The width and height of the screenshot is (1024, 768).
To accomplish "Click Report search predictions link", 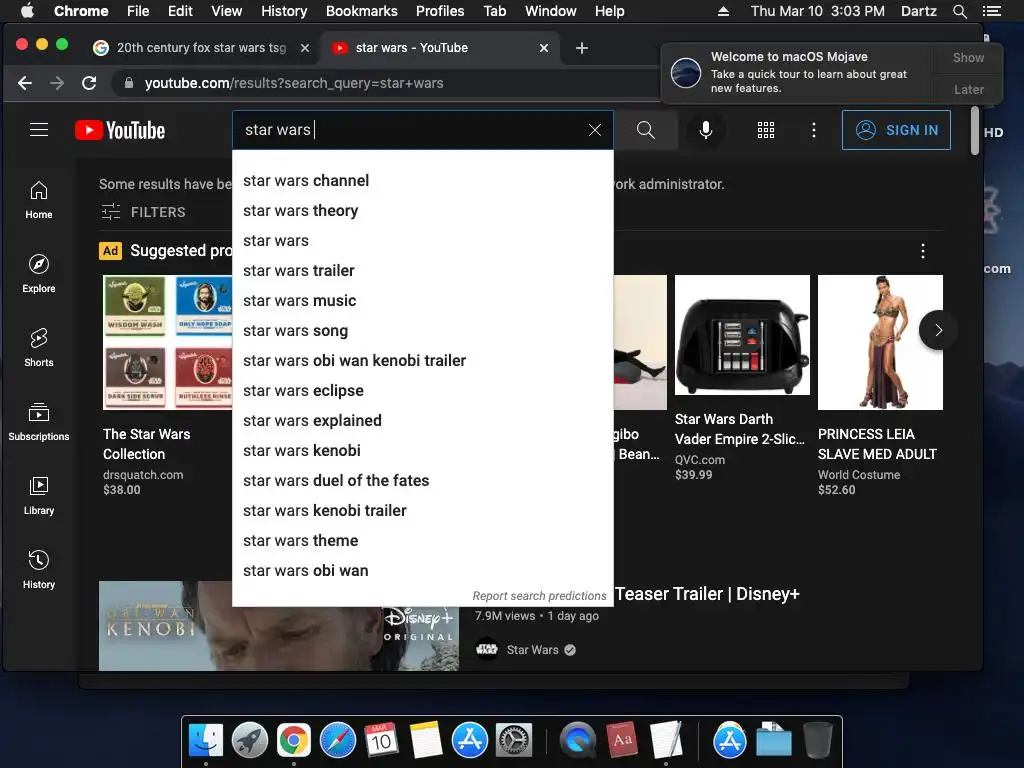I will (539, 596).
